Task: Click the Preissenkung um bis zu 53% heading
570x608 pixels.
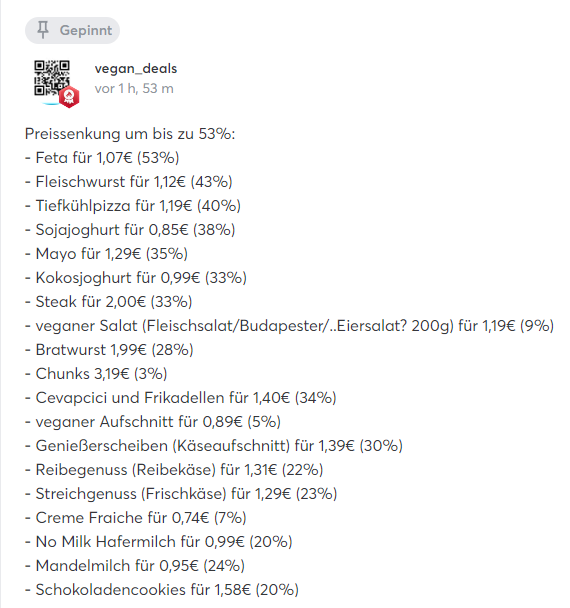Action: (x=130, y=134)
